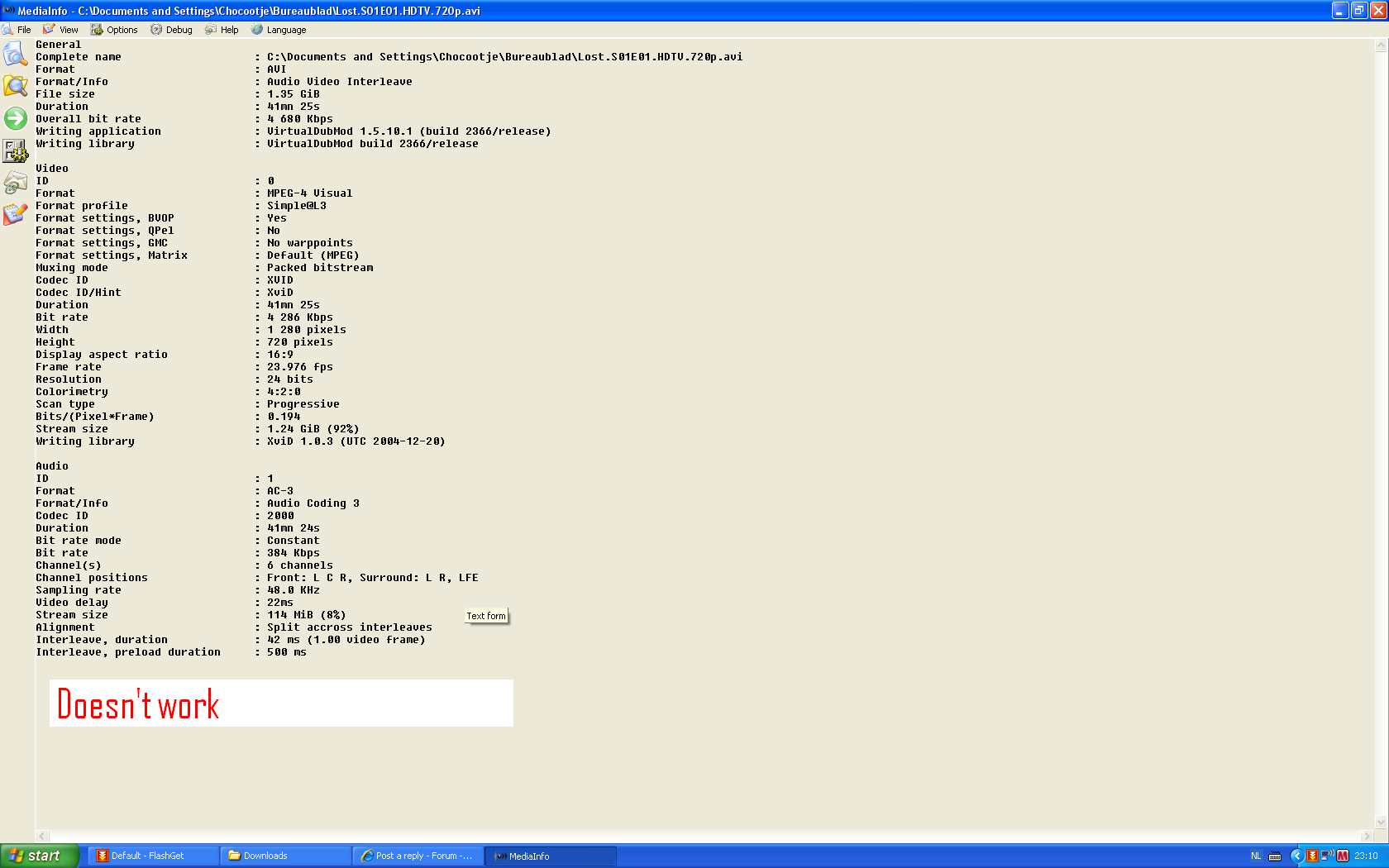Open the Debug menu
The height and width of the screenshot is (868, 1389).
(x=171, y=30)
